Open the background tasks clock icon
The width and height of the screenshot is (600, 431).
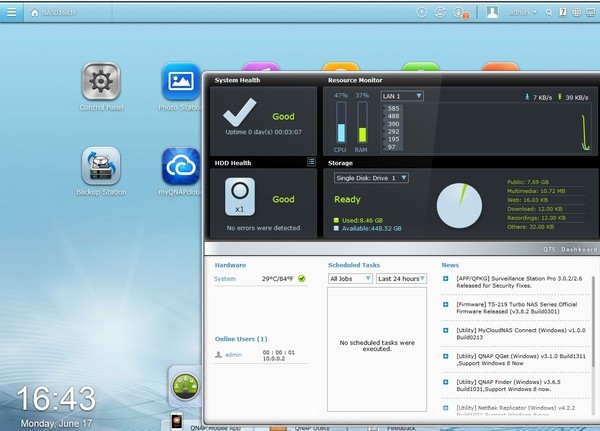[422, 13]
